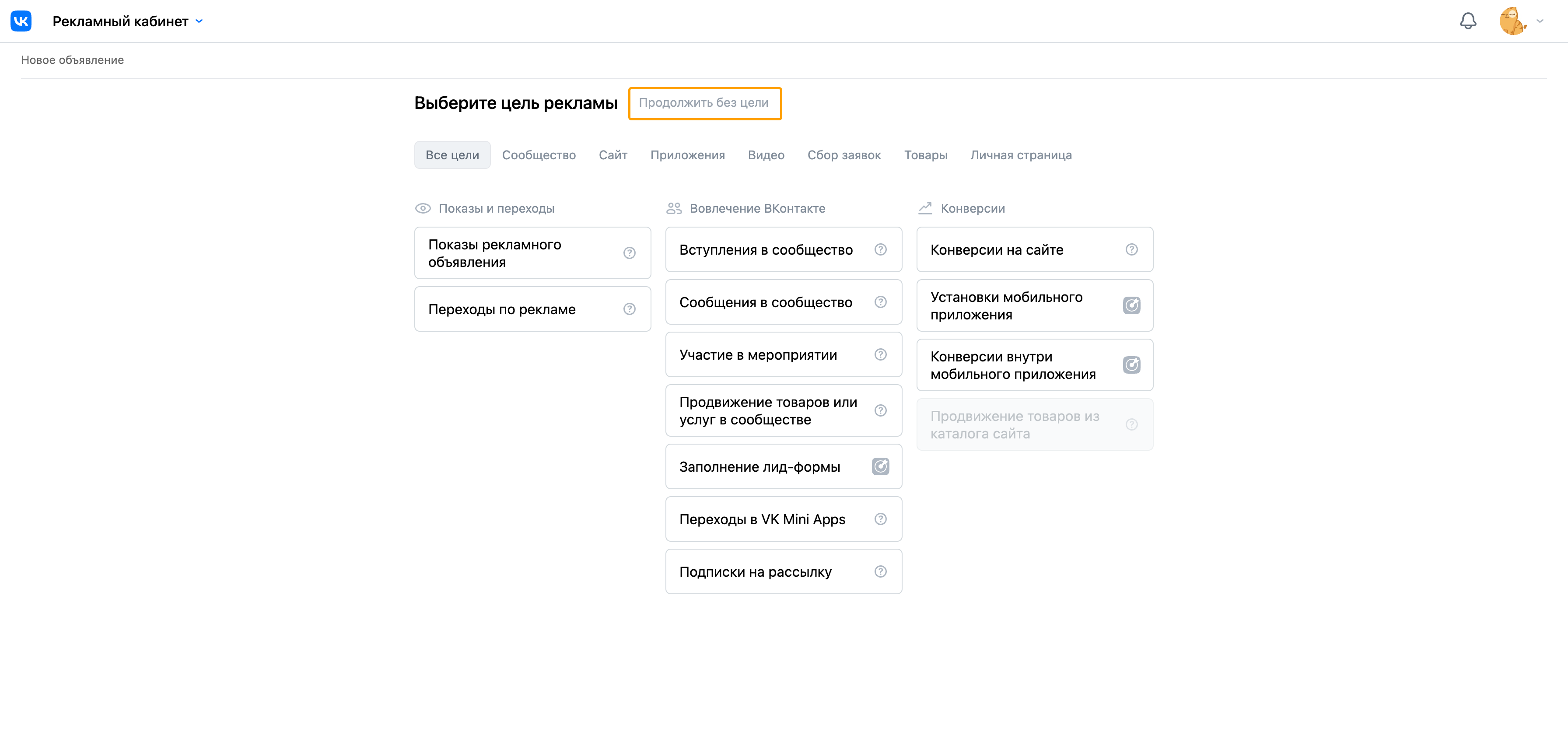Select Подписки на рассылку goal

tap(784, 571)
